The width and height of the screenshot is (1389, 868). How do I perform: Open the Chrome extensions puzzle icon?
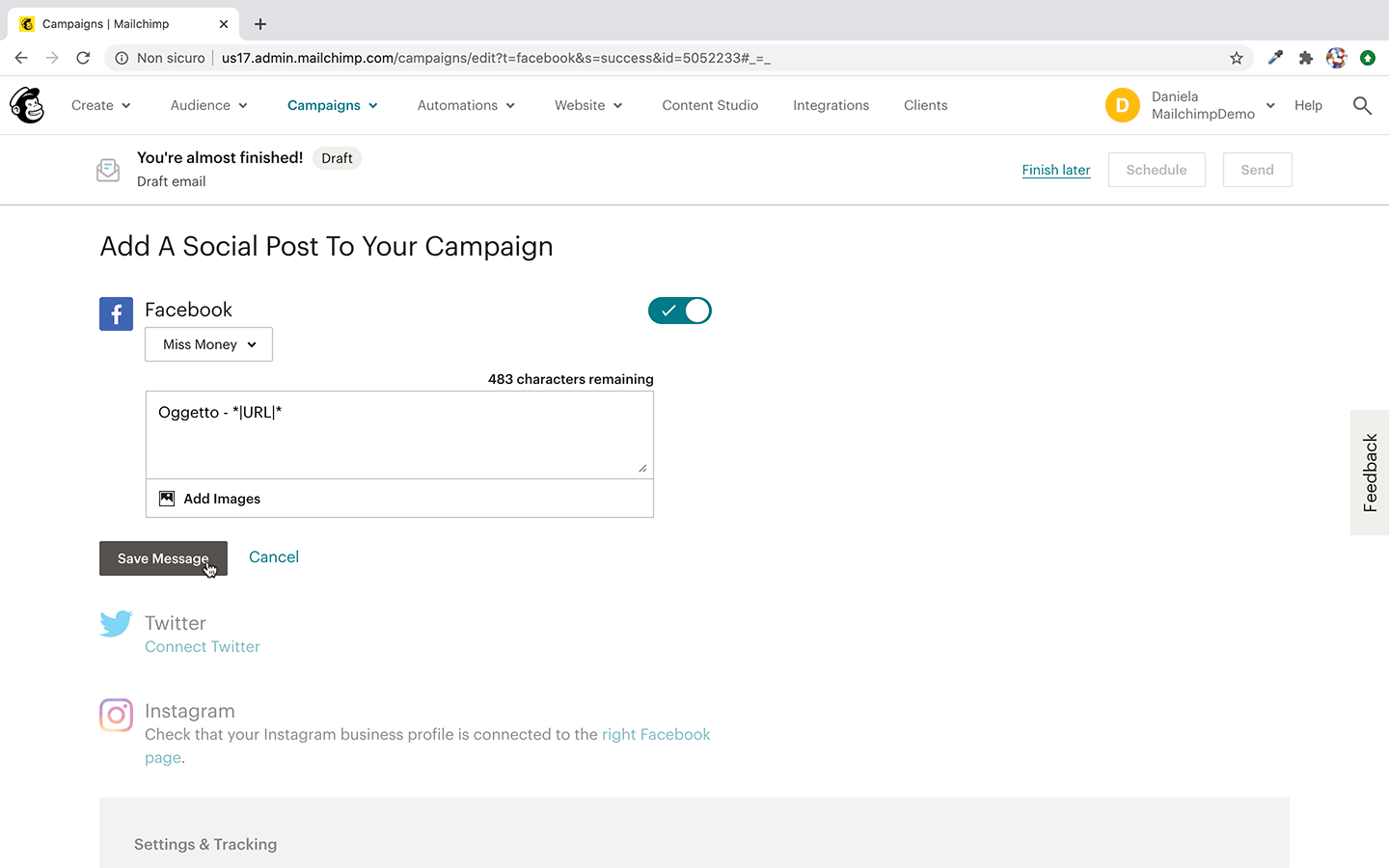1306,58
